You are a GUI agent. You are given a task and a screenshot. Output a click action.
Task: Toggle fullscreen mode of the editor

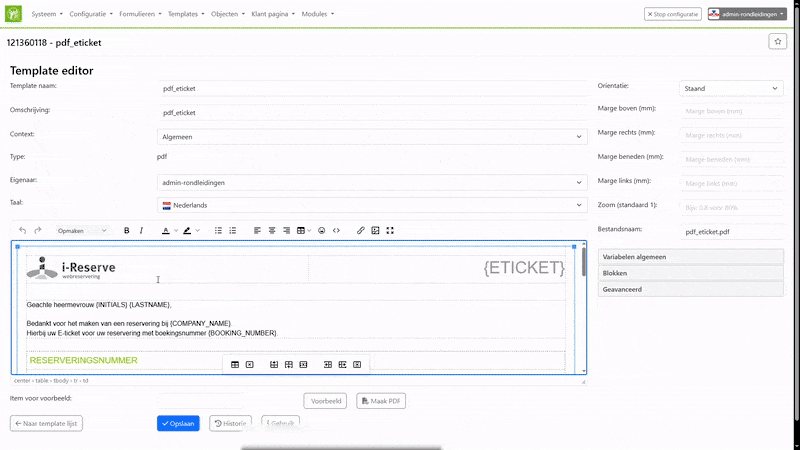coord(390,230)
